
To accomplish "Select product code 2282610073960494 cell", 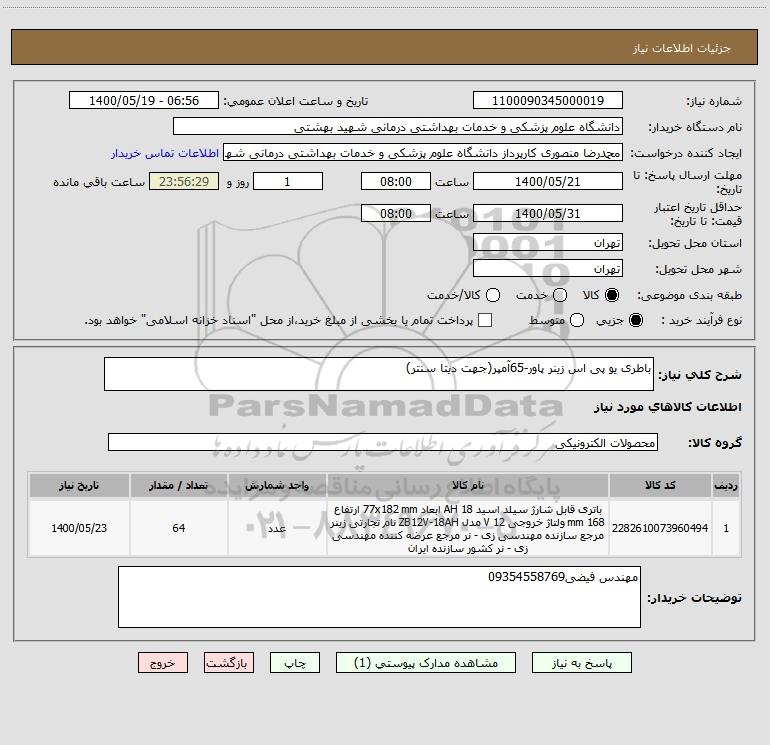I will pos(660,528).
